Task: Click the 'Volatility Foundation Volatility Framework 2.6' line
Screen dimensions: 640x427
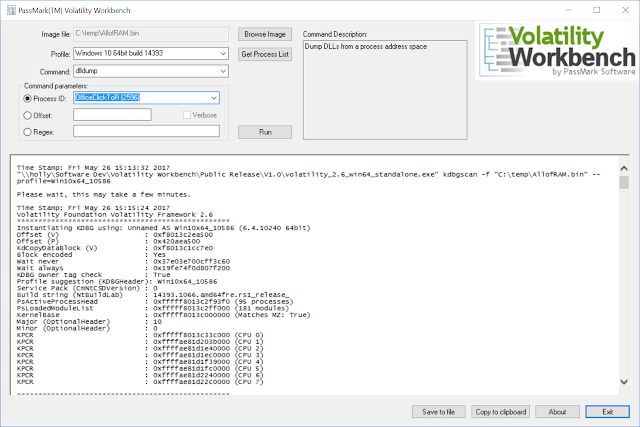Action: [115, 214]
